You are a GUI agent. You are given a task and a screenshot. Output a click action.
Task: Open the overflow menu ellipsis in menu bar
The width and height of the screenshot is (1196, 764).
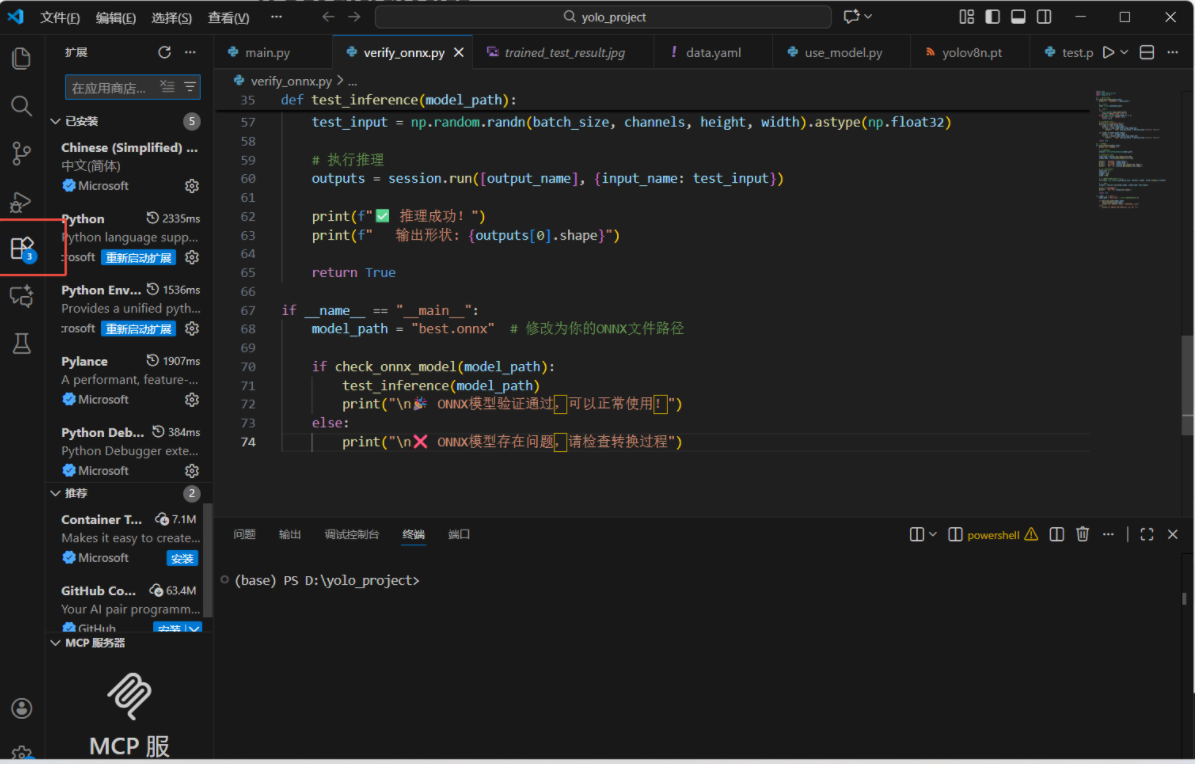[x=276, y=17]
